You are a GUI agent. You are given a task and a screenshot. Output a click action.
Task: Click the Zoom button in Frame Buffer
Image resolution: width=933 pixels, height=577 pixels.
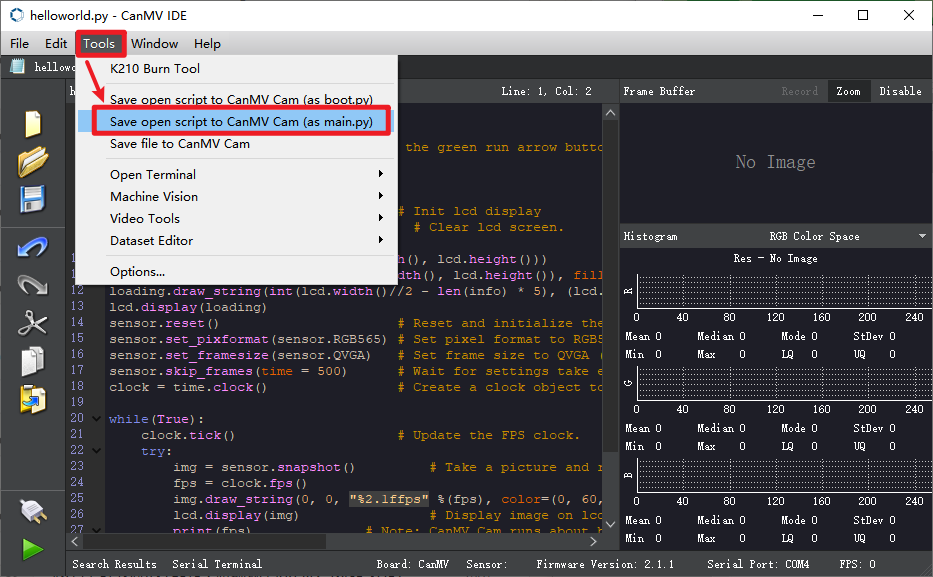(x=848, y=91)
